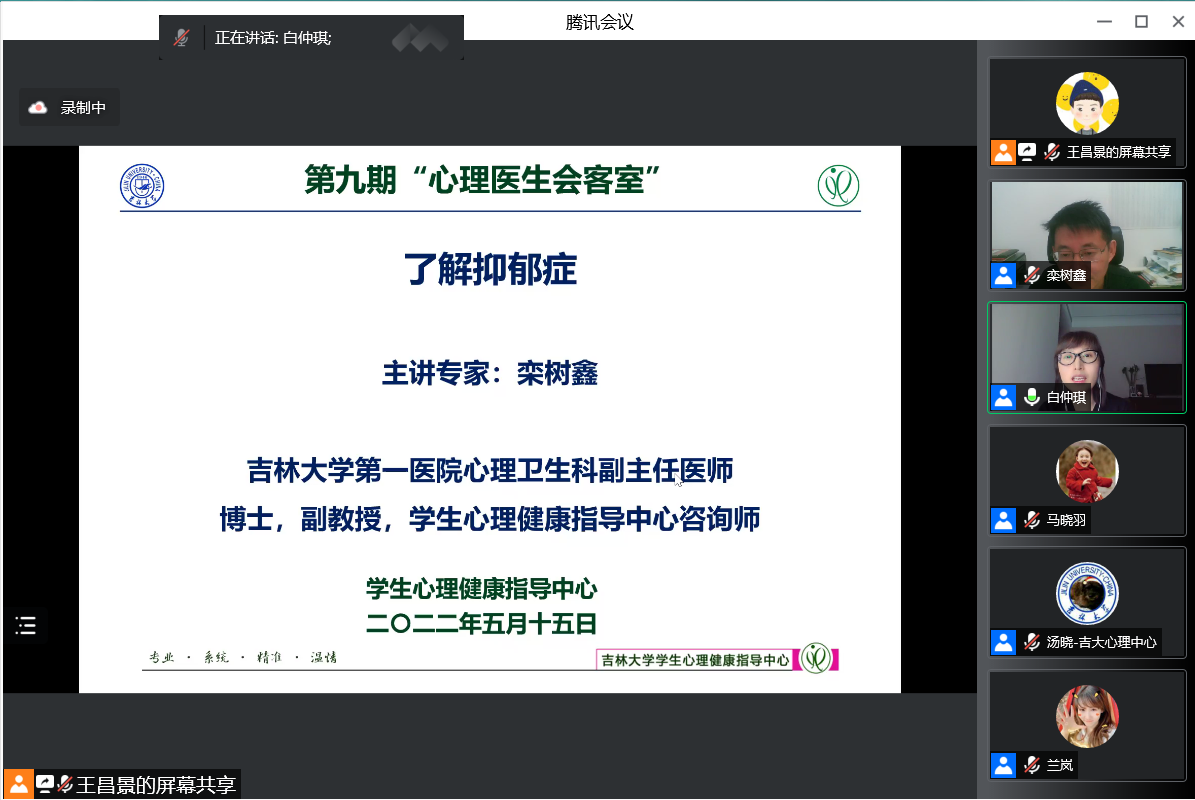Click the blue user icon in 兰岚's tile
The height and width of the screenshot is (800, 1195).
(1003, 765)
